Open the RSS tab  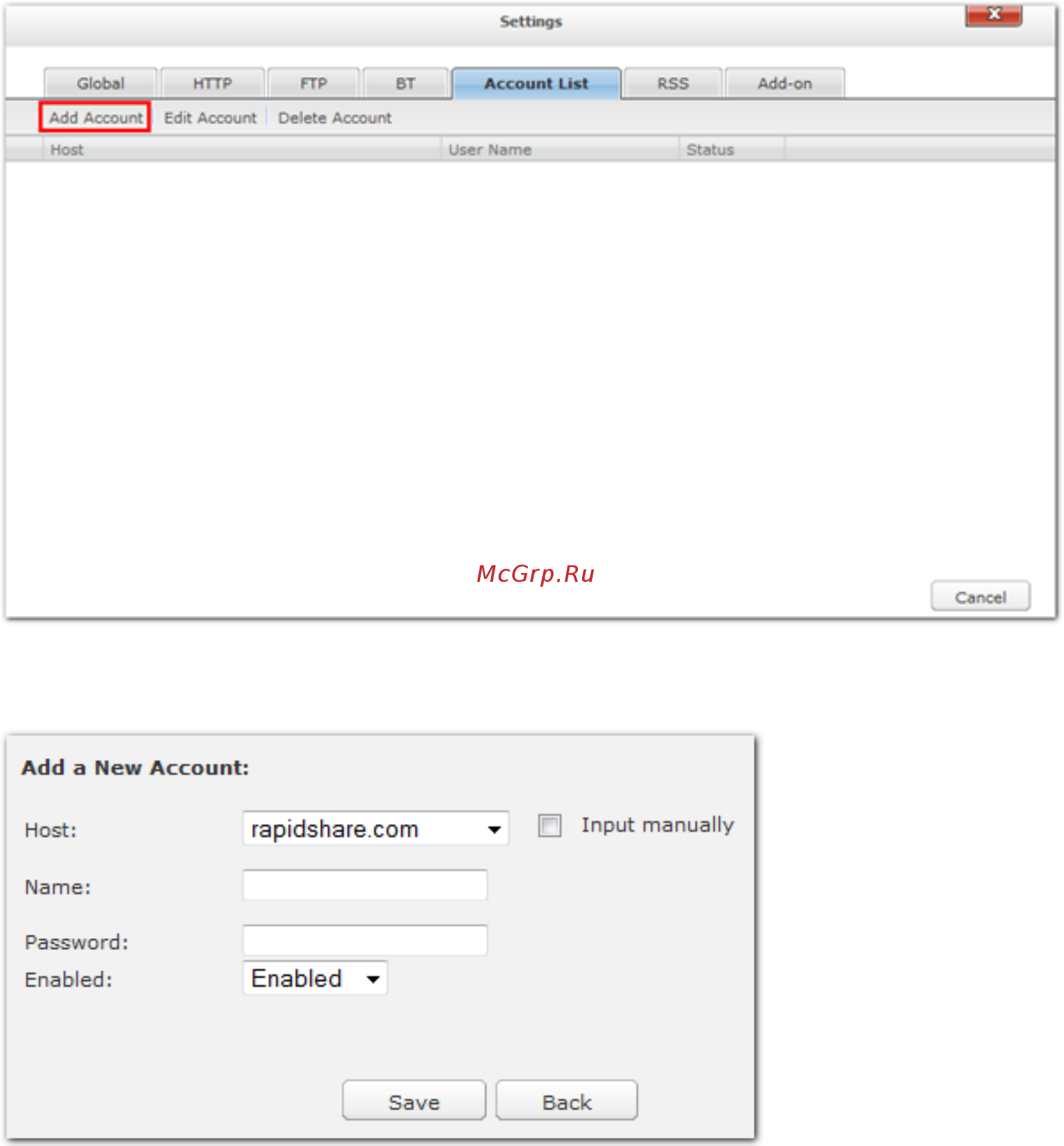click(x=673, y=83)
